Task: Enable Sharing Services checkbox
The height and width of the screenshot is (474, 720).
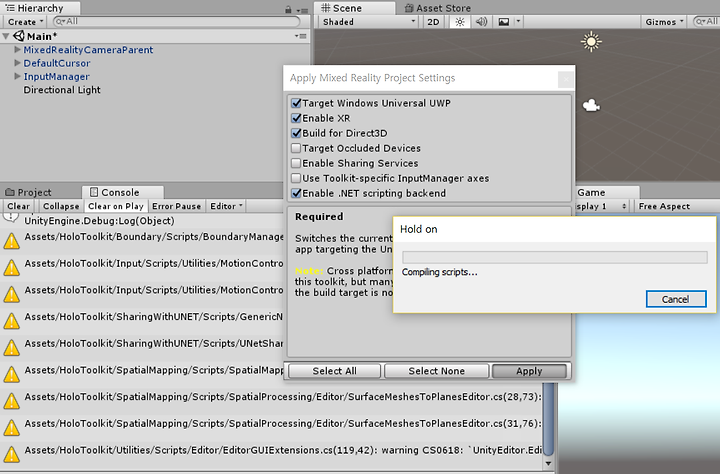Action: (296, 163)
